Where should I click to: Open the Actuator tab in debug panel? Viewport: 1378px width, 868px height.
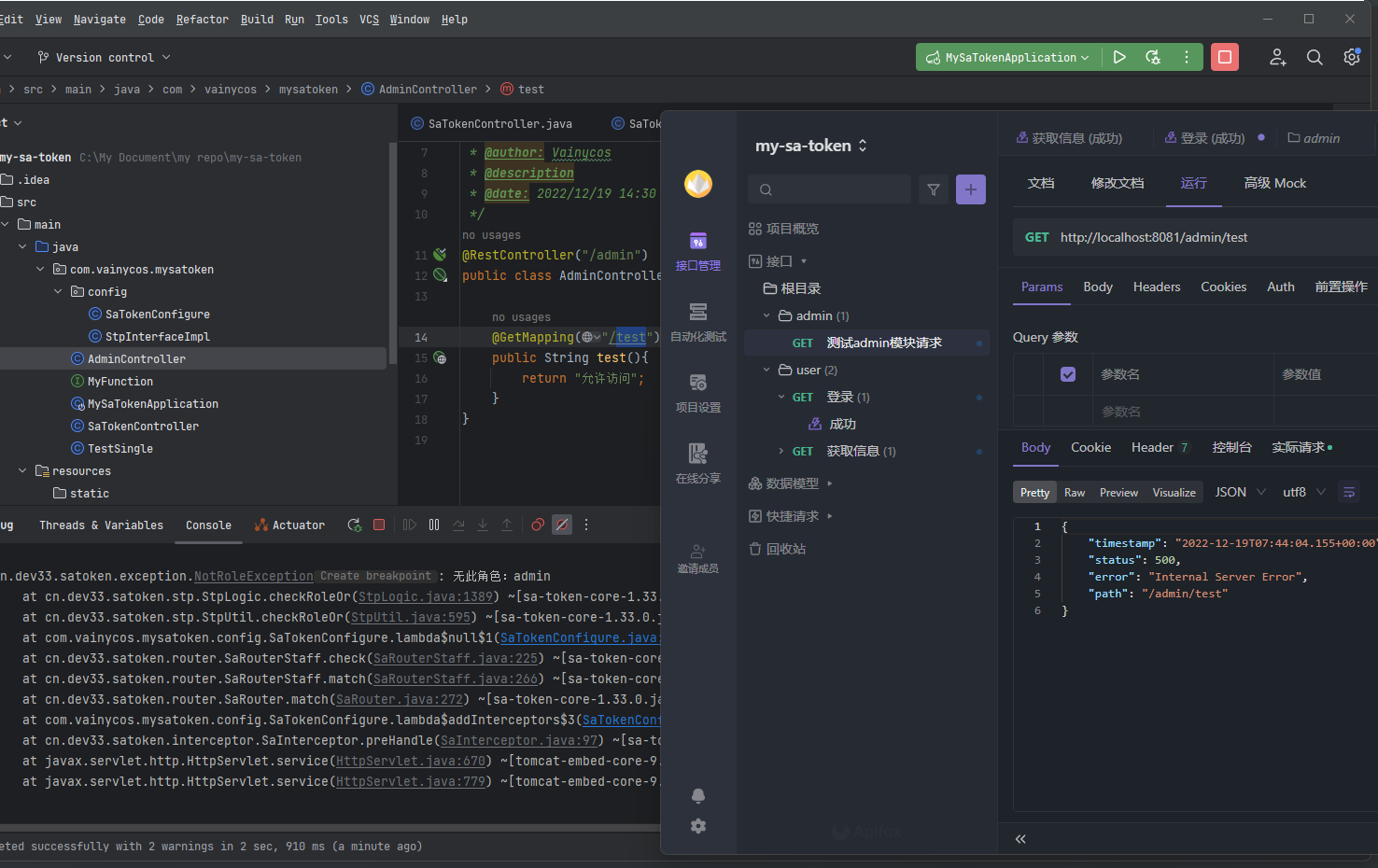289,525
